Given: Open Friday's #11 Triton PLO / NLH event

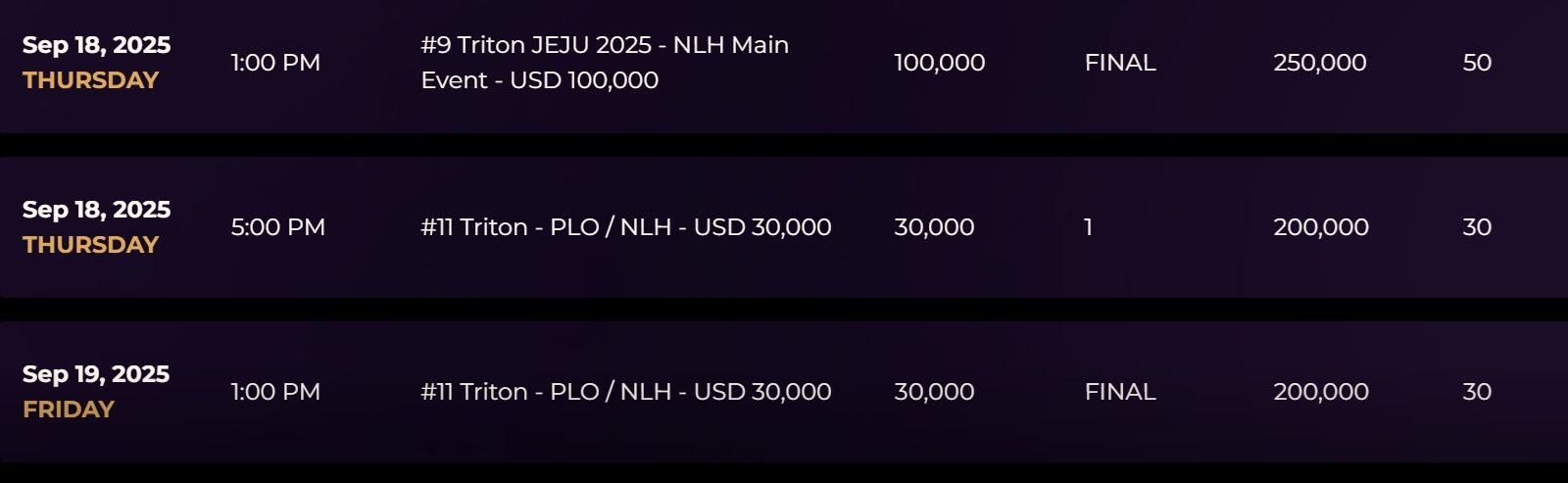Looking at the screenshot, I should [625, 392].
